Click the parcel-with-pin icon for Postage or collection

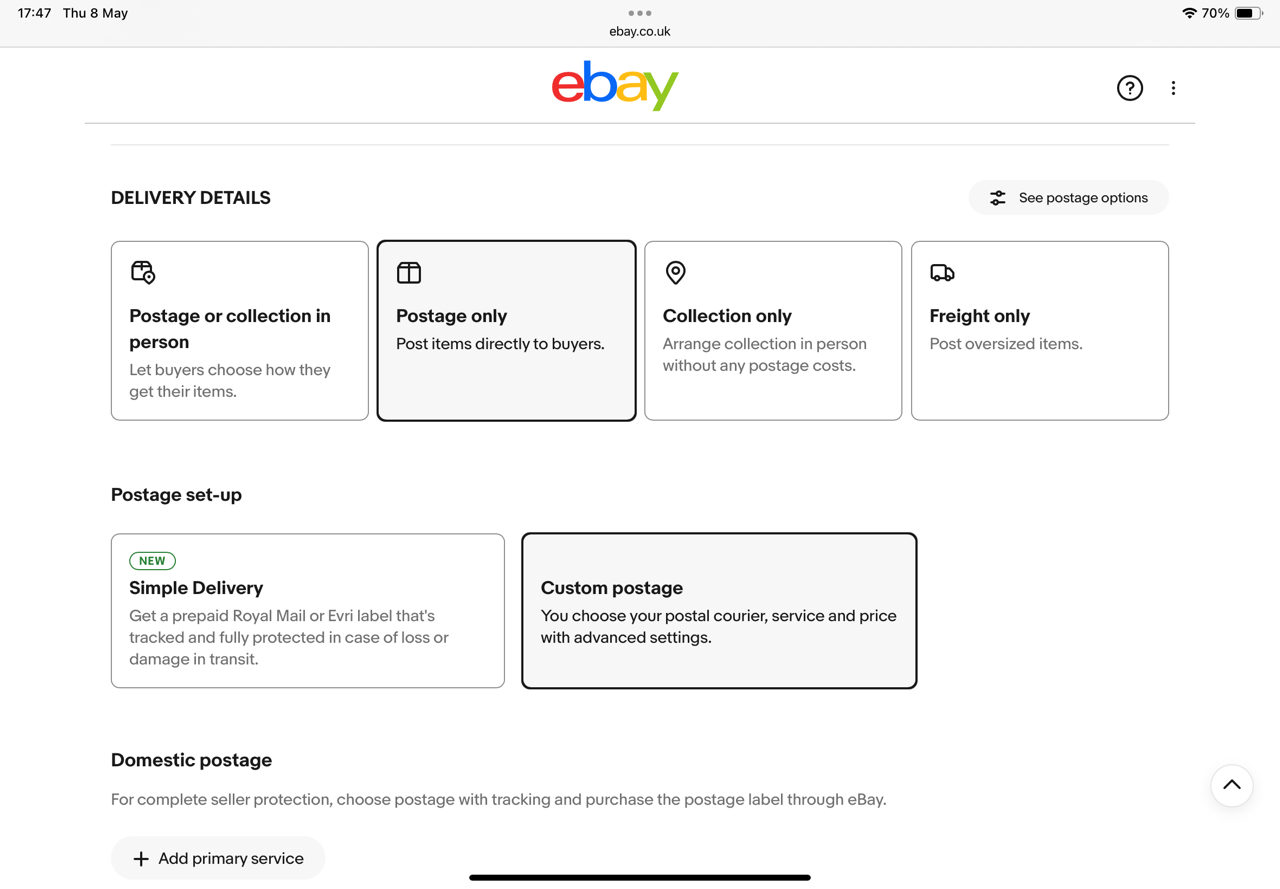tap(143, 272)
